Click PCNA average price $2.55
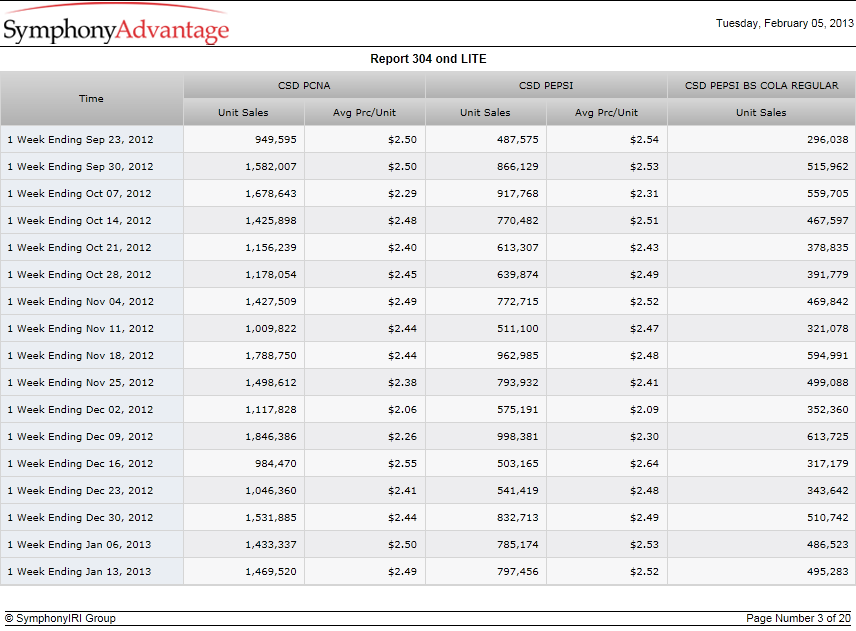 pyautogui.click(x=402, y=464)
